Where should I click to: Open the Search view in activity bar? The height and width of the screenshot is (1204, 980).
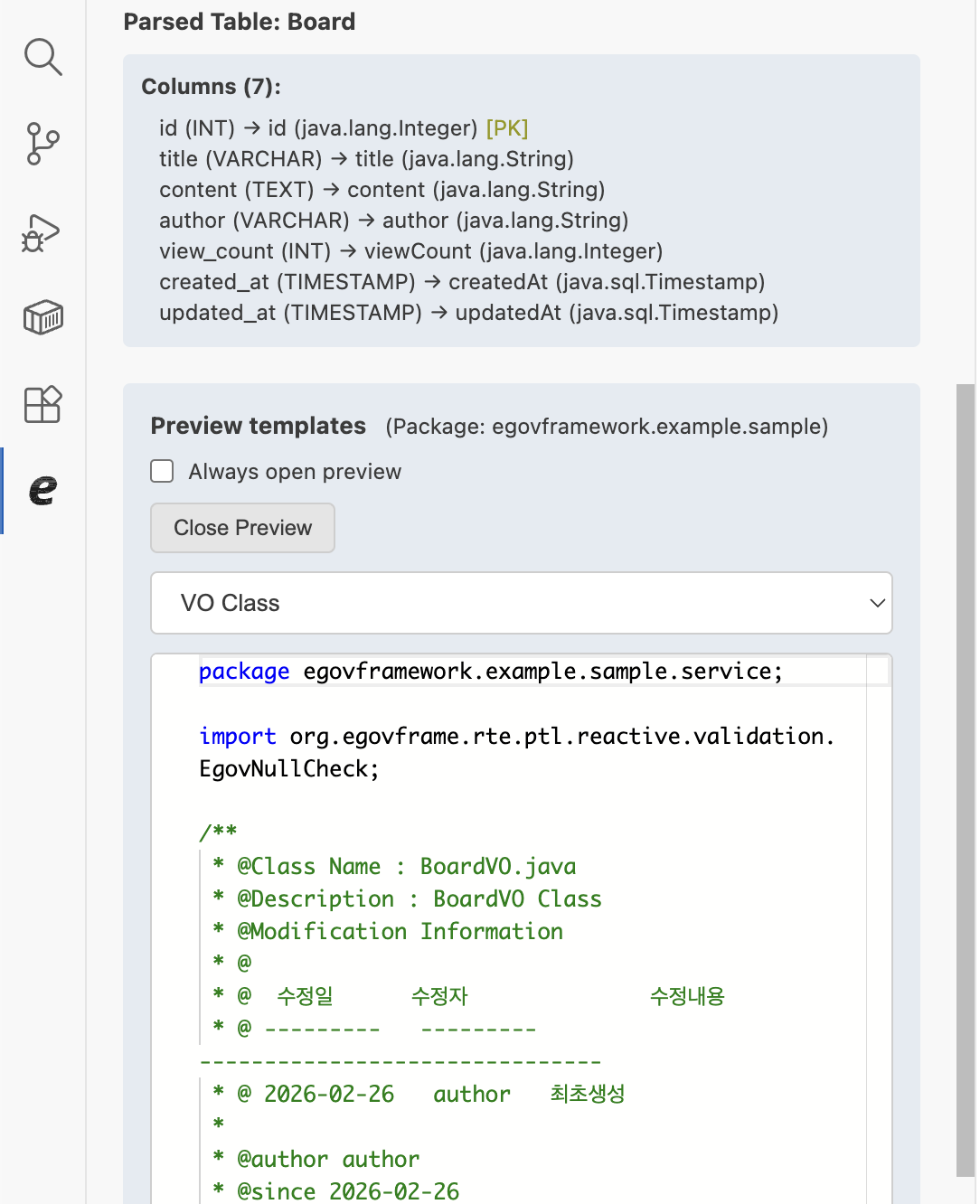pos(42,57)
